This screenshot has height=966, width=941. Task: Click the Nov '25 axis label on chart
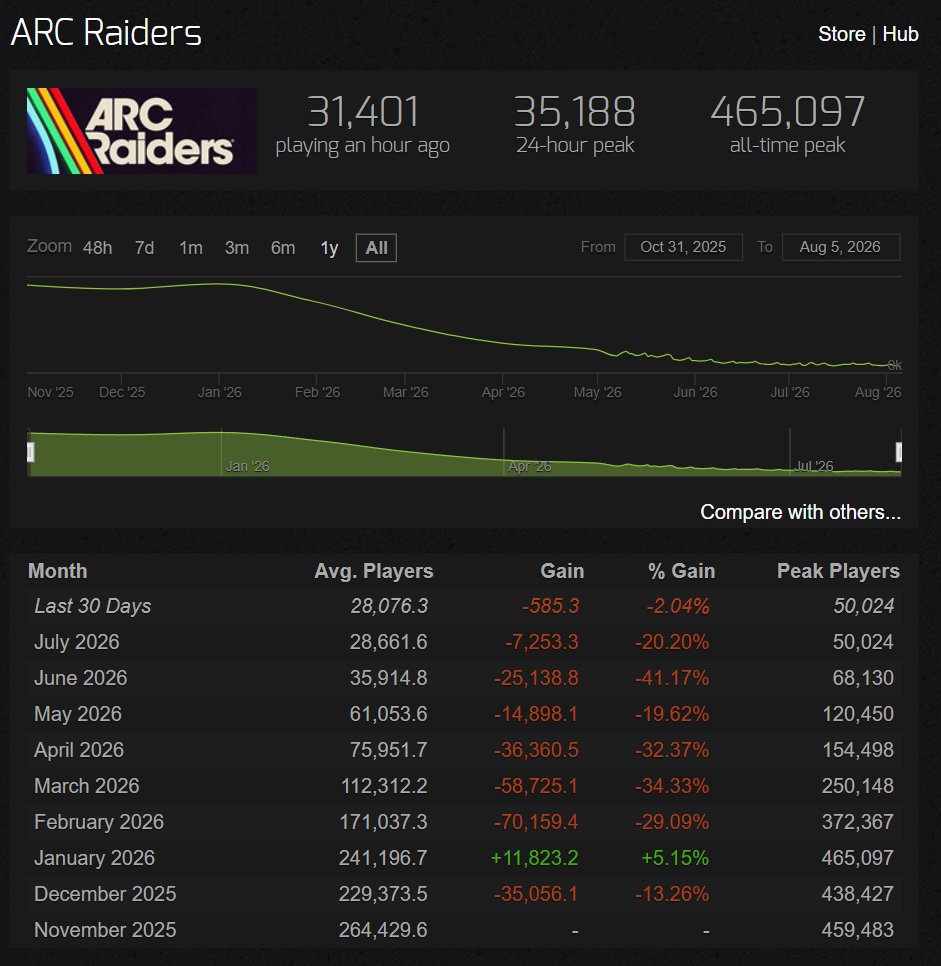click(x=51, y=392)
